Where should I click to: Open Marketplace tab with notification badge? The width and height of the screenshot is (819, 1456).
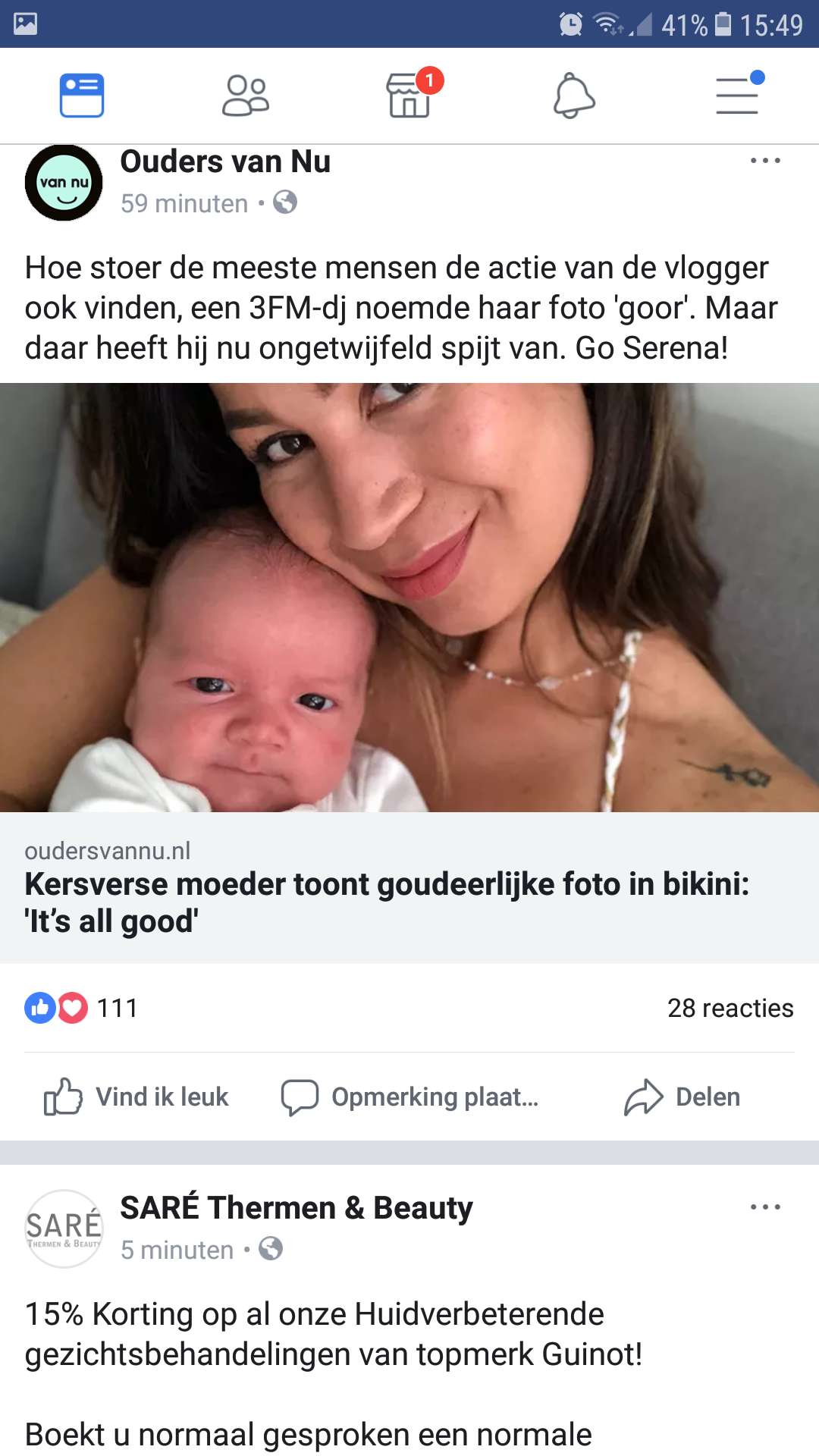tap(411, 96)
